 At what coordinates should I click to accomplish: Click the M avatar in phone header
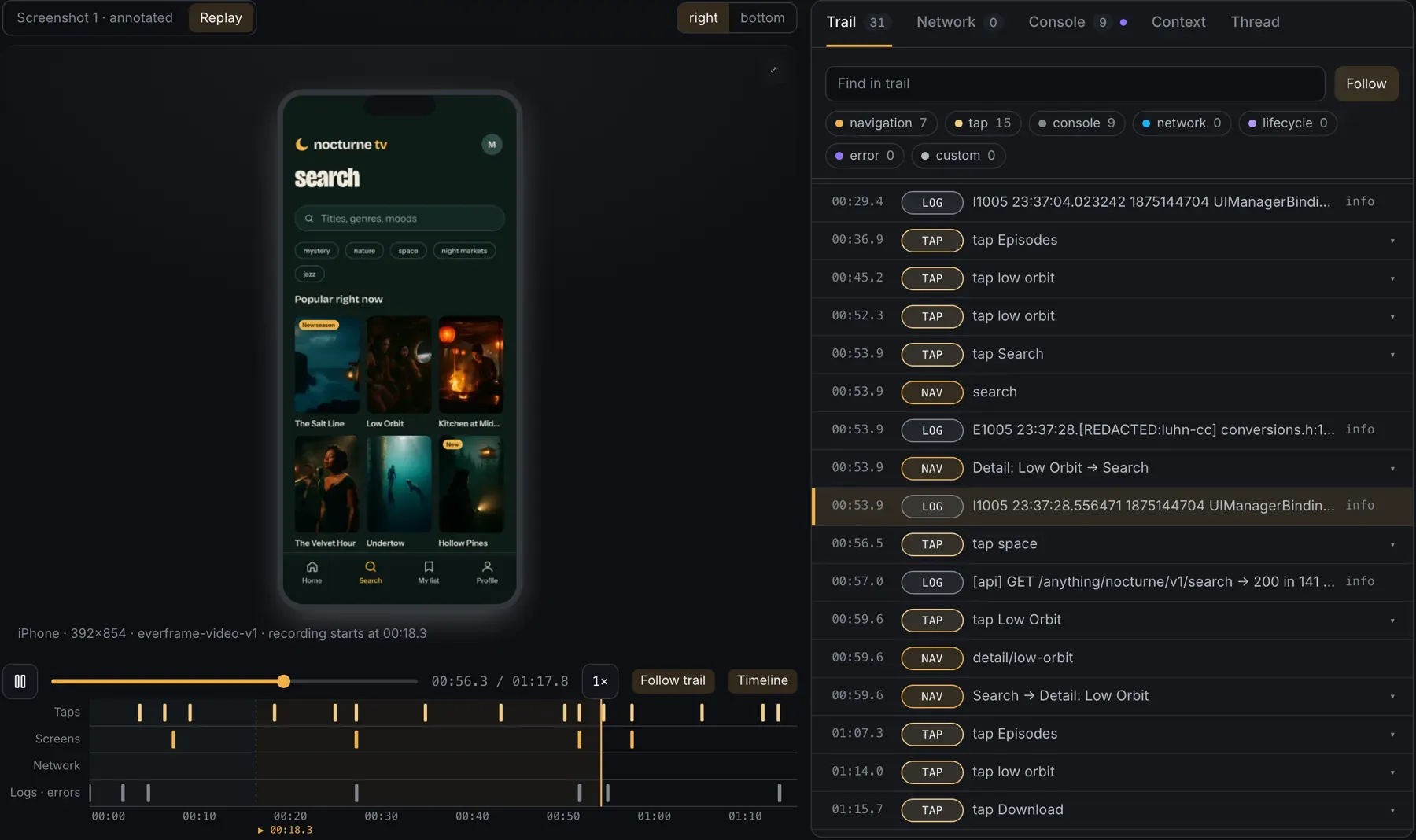point(492,144)
